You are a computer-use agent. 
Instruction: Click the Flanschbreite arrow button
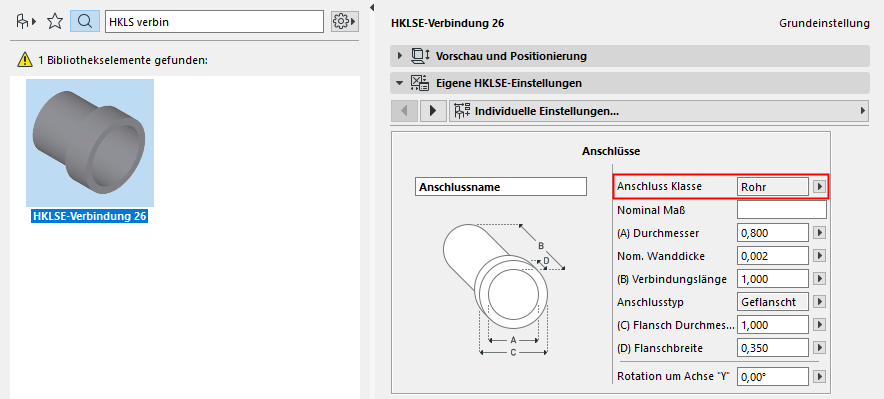819,348
